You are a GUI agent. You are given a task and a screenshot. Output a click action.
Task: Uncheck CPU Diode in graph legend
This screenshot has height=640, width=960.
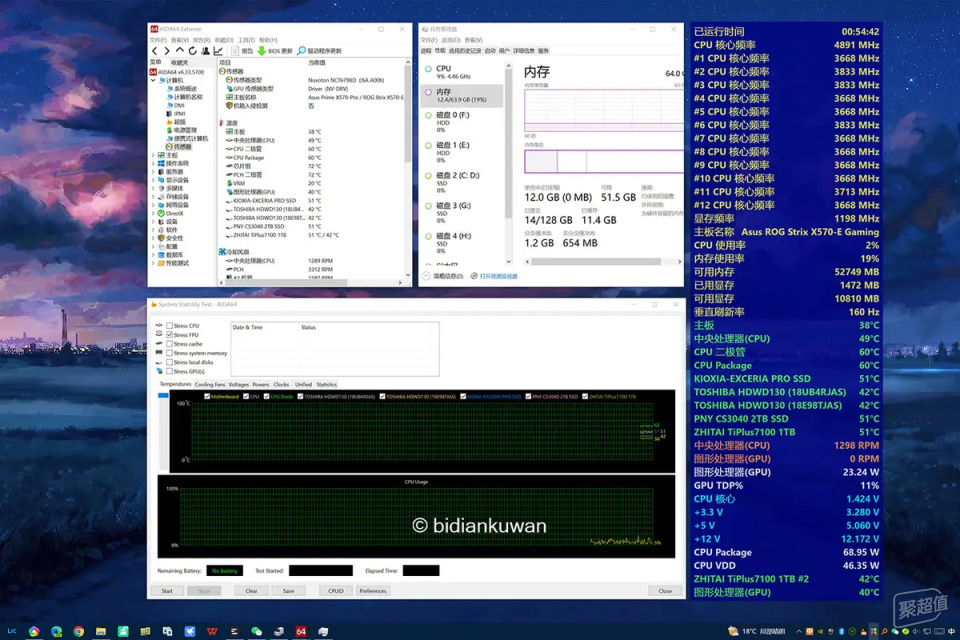click(x=266, y=396)
